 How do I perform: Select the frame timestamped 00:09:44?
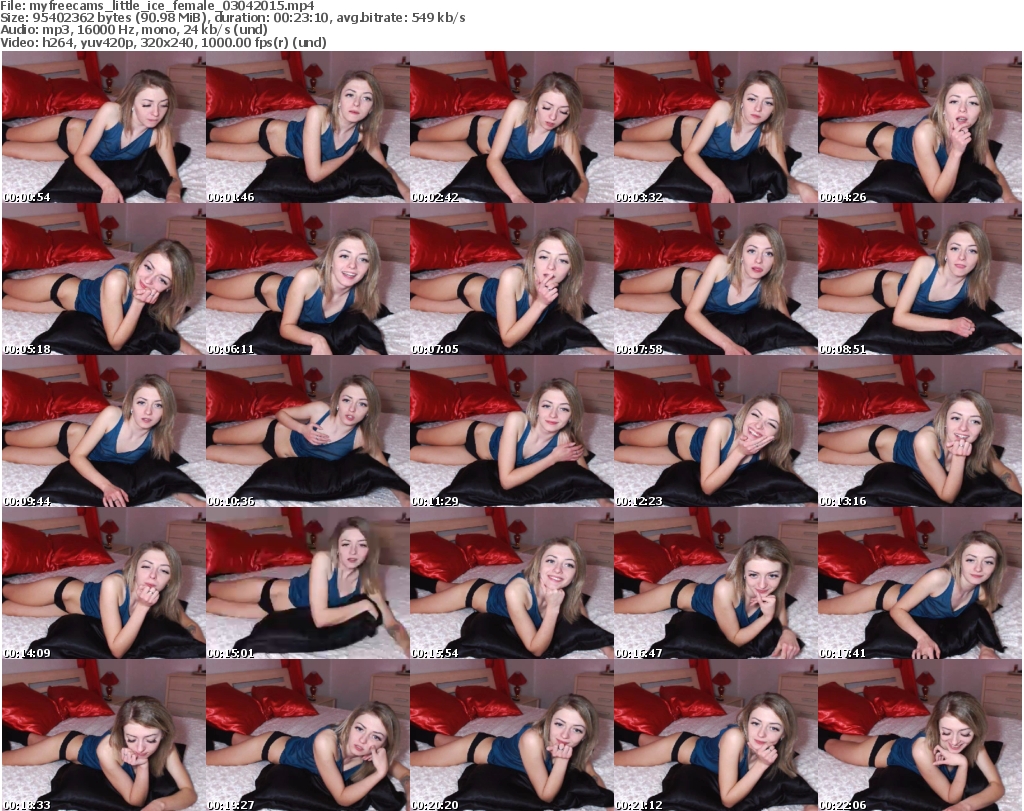[x=104, y=431]
